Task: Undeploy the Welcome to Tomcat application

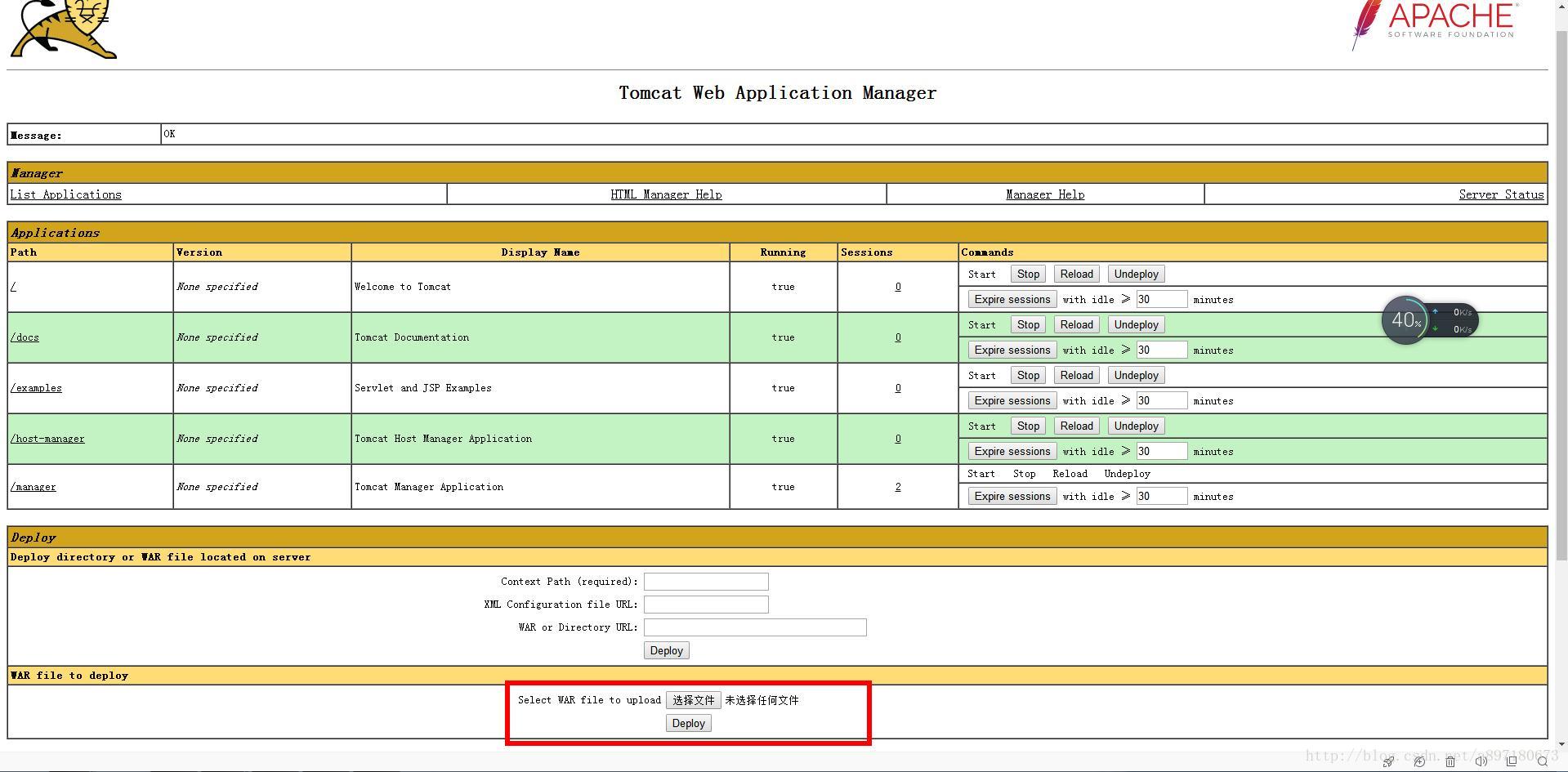Action: 1136,274
